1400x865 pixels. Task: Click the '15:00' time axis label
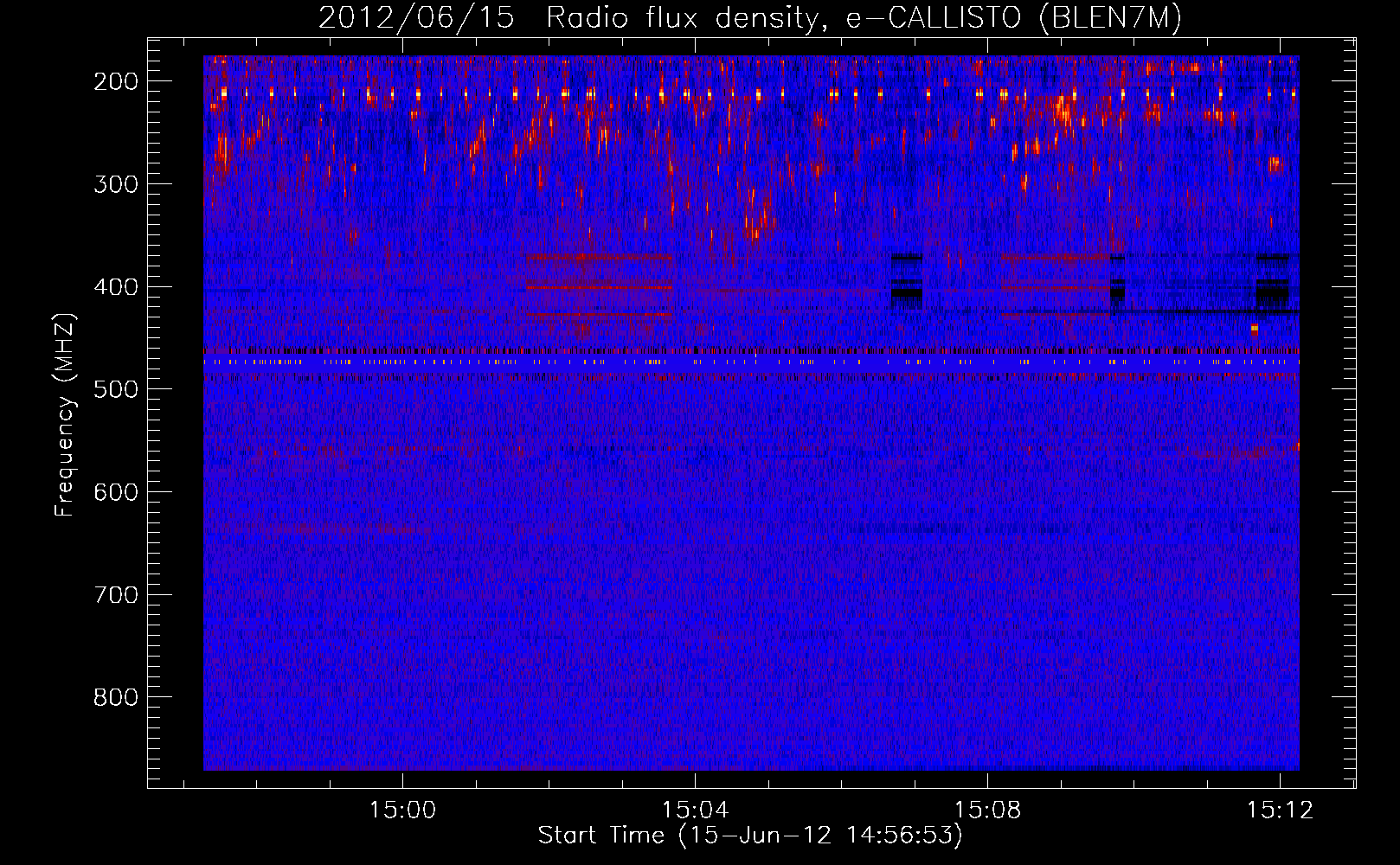coord(402,811)
